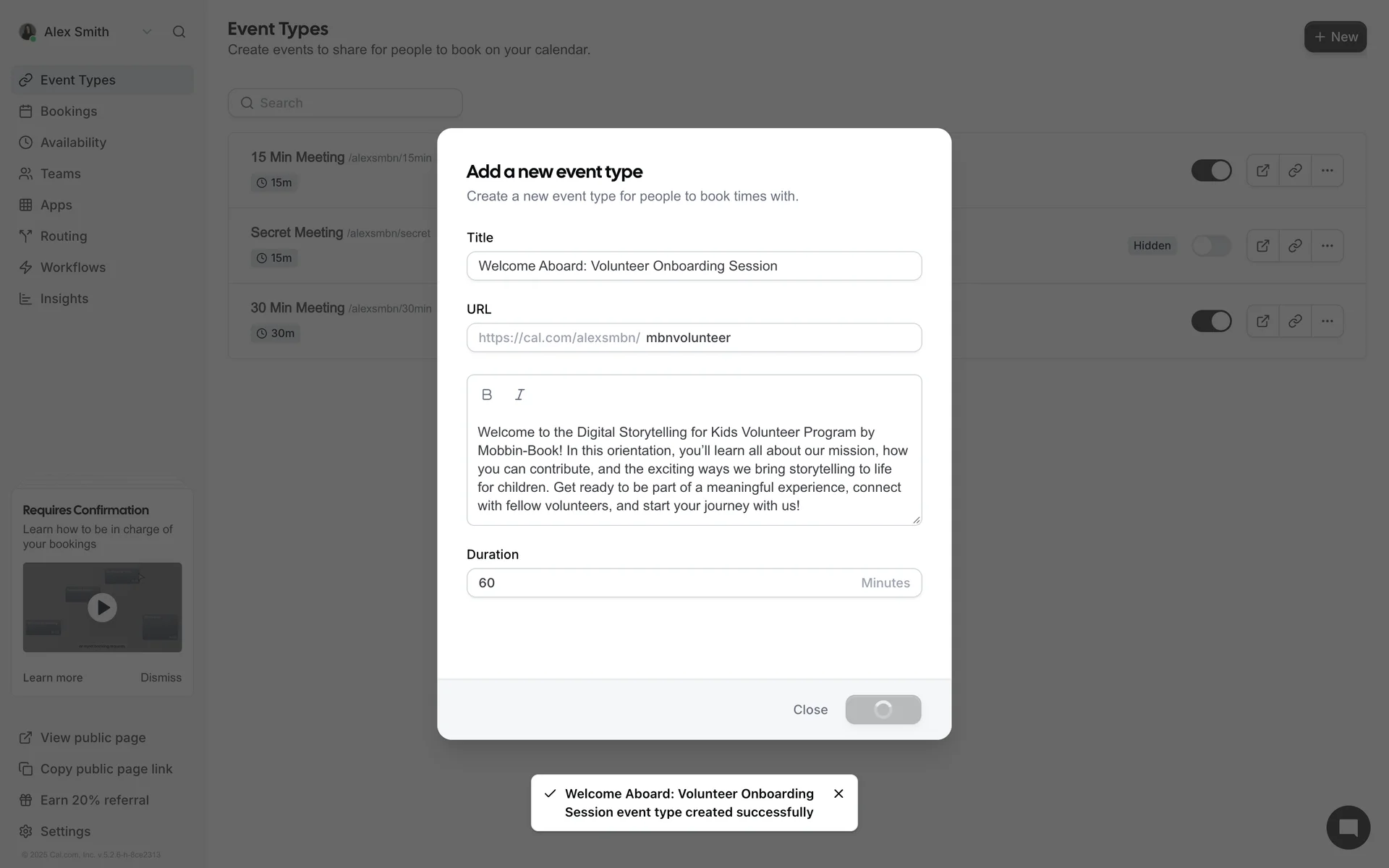This screenshot has height=868, width=1389.
Task: Toggle bold formatting in description editor
Action: 487,394
